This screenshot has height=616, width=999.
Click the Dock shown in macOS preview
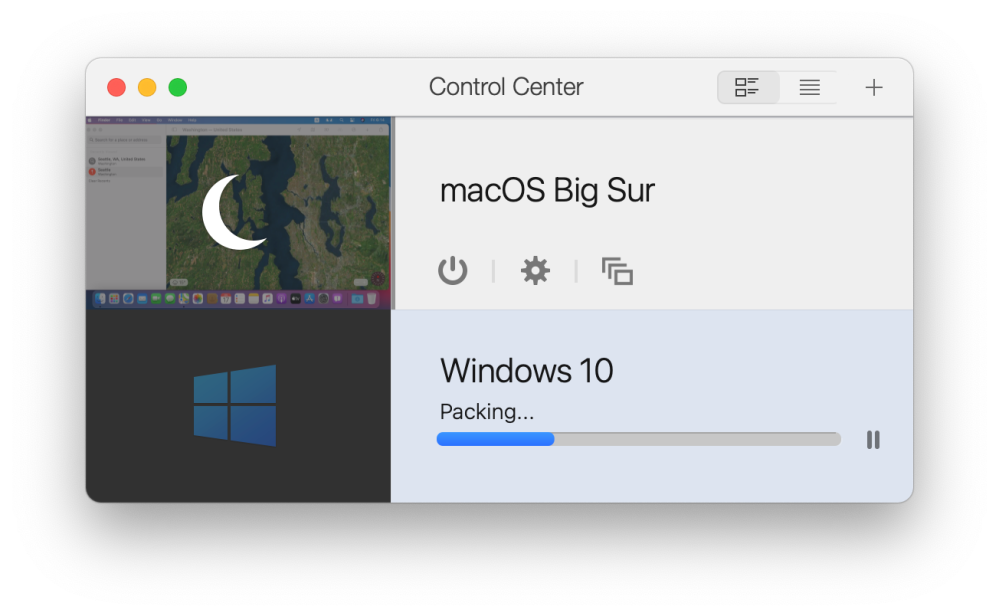coord(237,298)
